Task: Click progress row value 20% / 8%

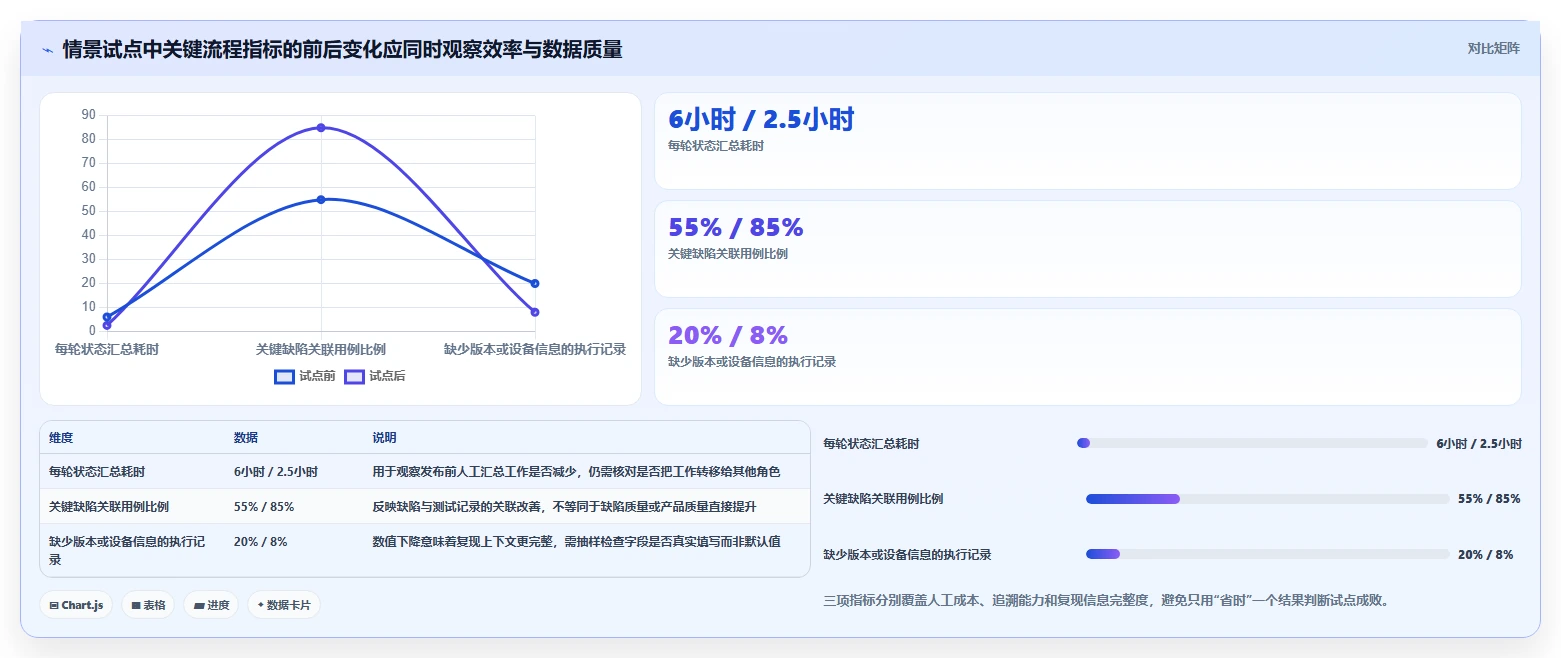Action: coord(1485,554)
